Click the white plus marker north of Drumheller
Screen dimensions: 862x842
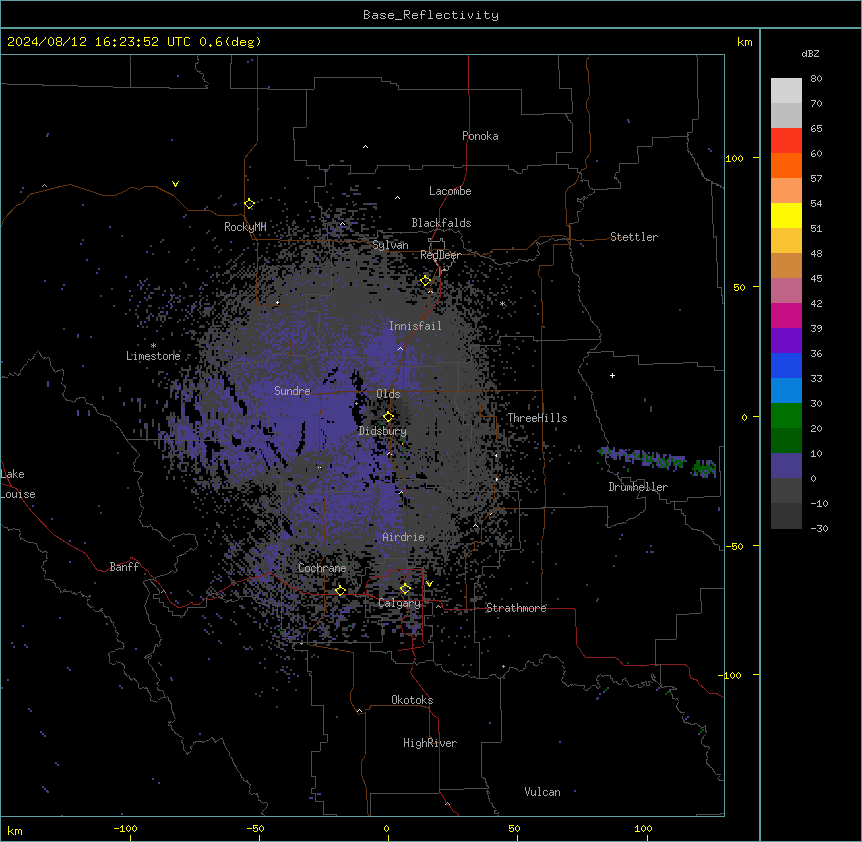(612, 375)
